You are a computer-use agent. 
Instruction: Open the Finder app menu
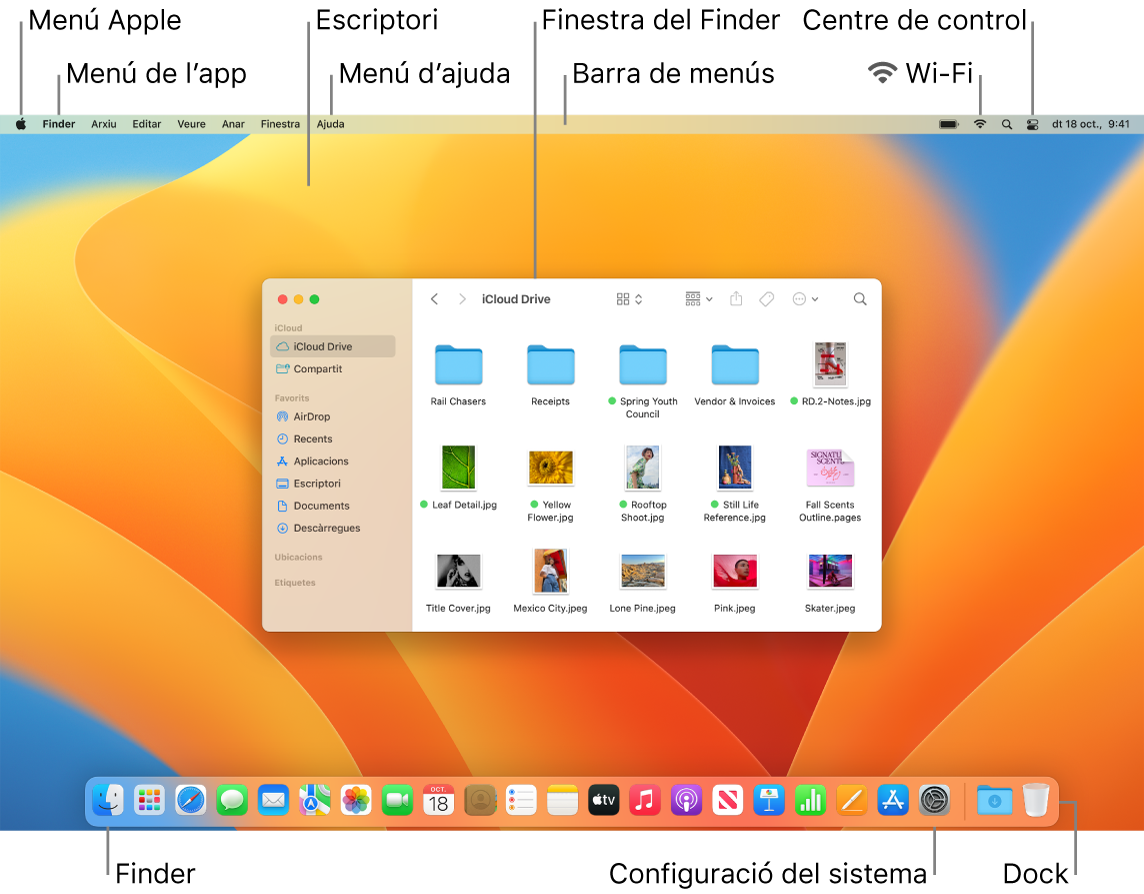point(58,124)
